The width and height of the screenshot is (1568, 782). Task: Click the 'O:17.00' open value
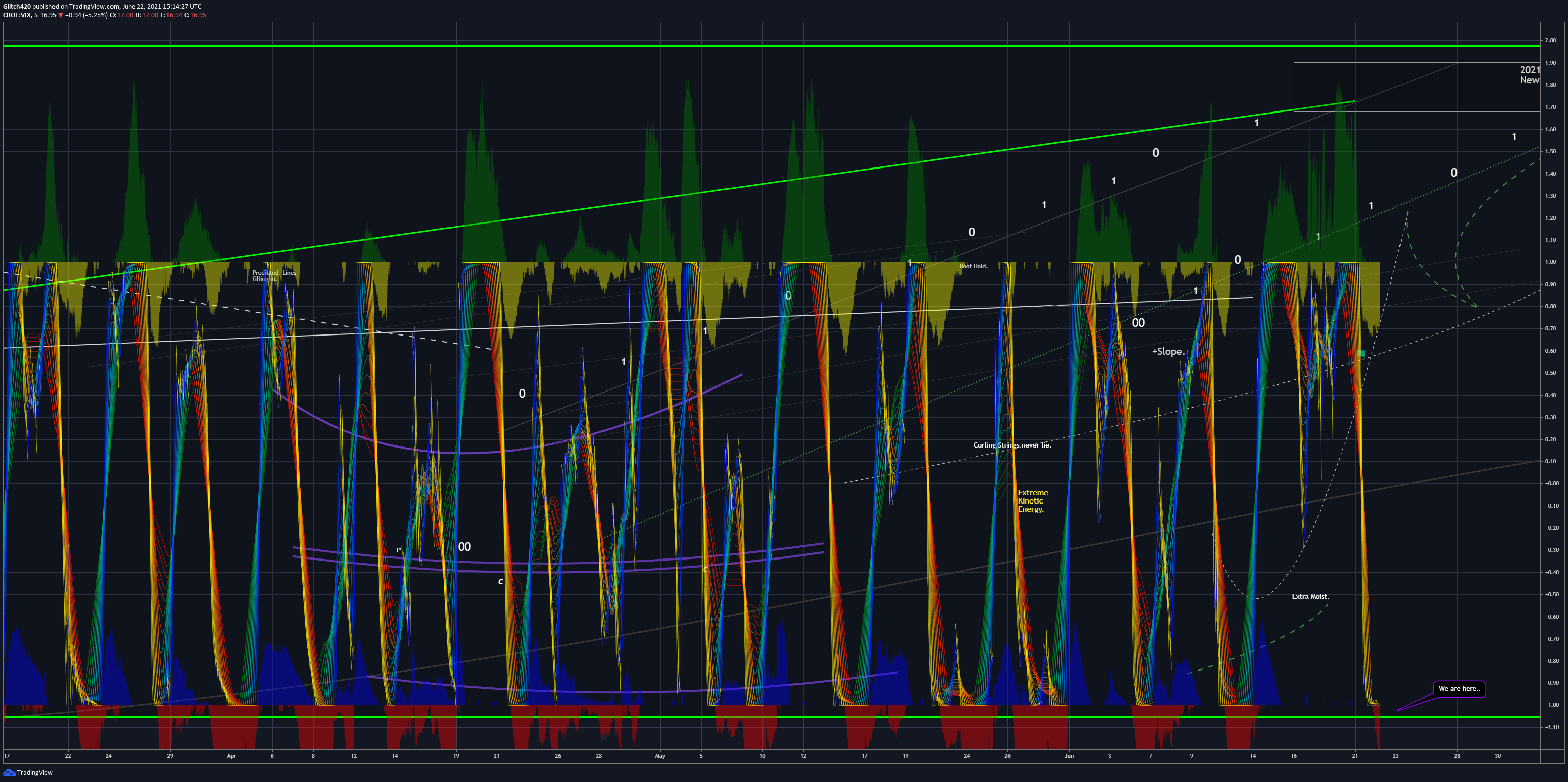(x=121, y=15)
